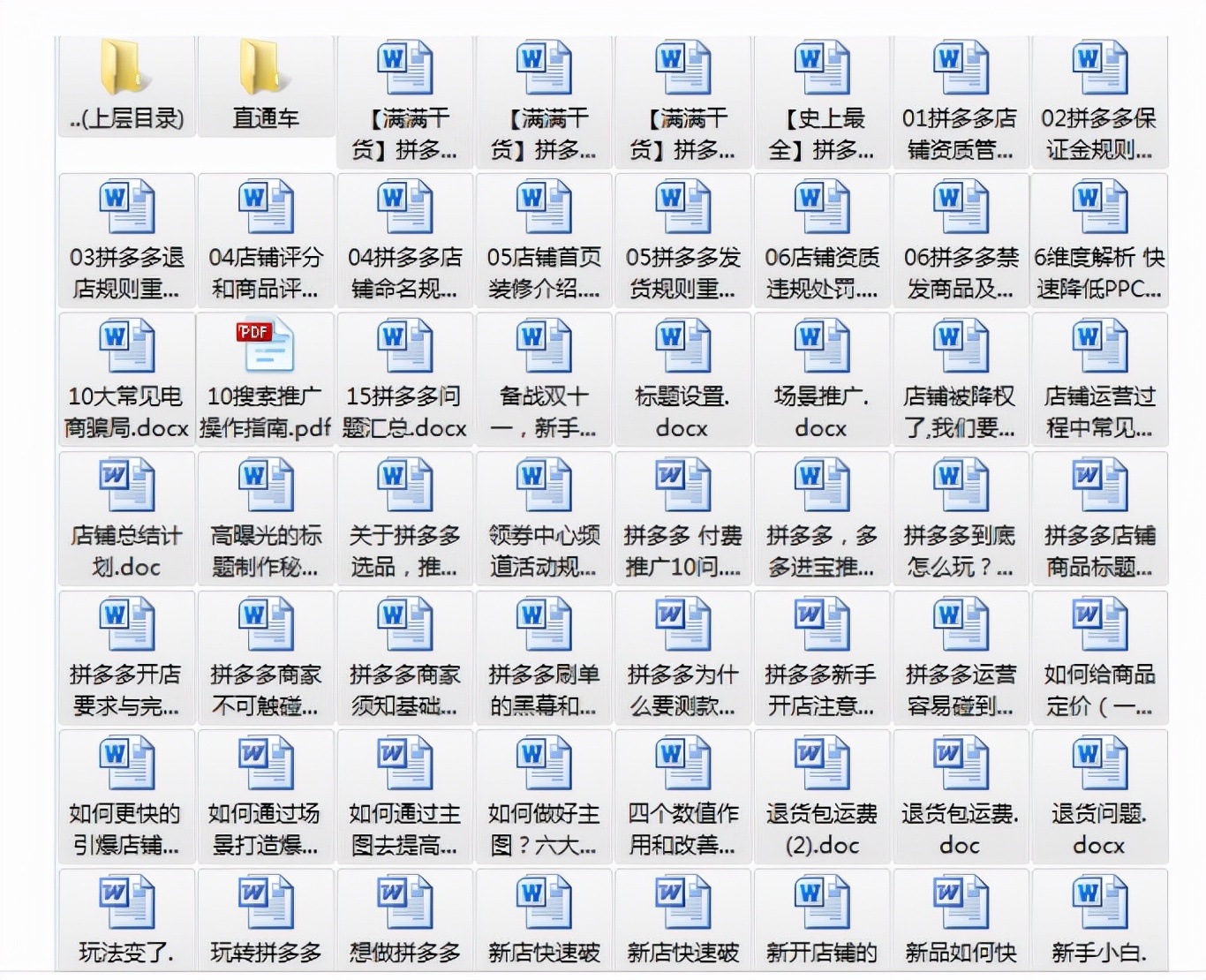Click the 店铺被降权了 document icon
This screenshot has width=1206, height=980.
click(x=961, y=345)
